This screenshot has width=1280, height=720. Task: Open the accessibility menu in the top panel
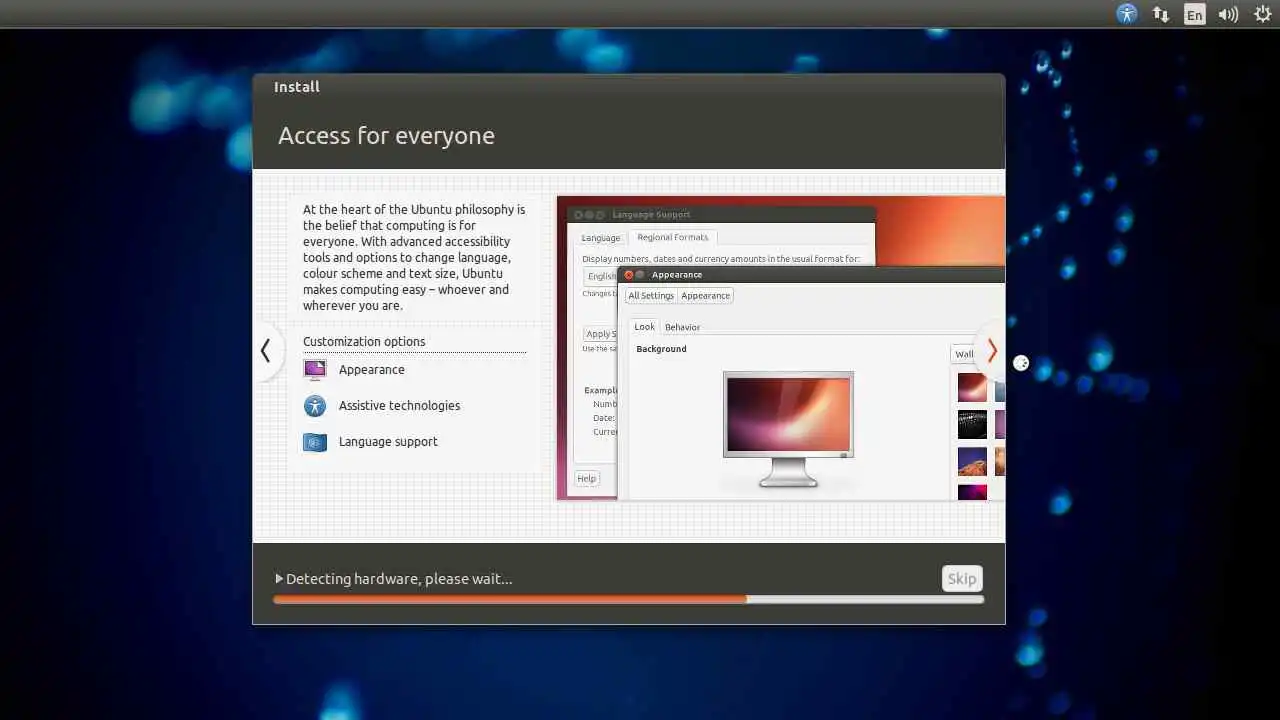pyautogui.click(x=1127, y=14)
